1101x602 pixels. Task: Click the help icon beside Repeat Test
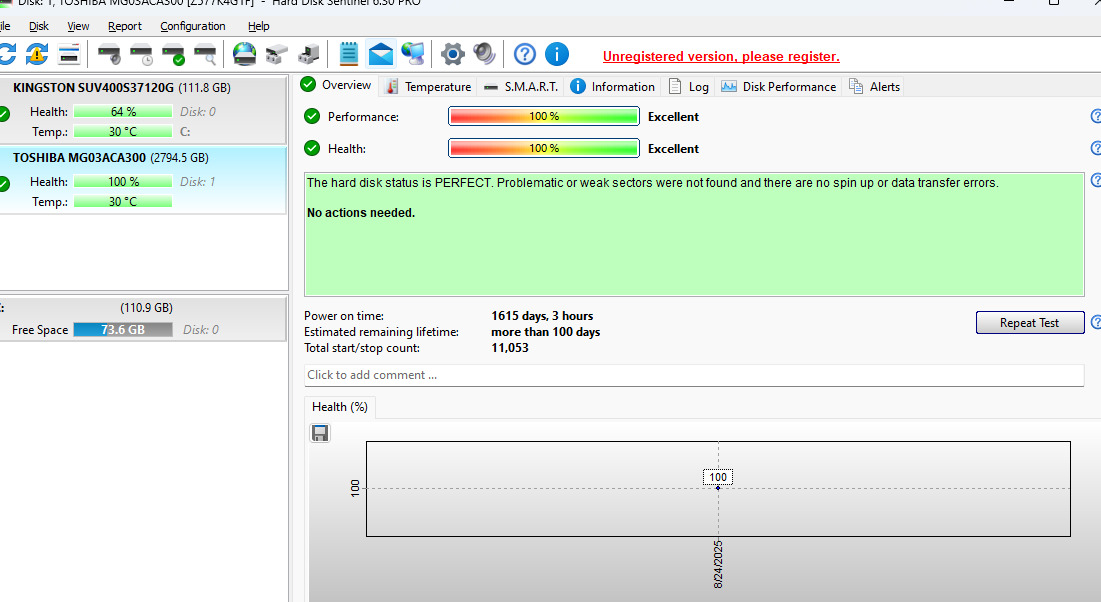tap(1095, 322)
